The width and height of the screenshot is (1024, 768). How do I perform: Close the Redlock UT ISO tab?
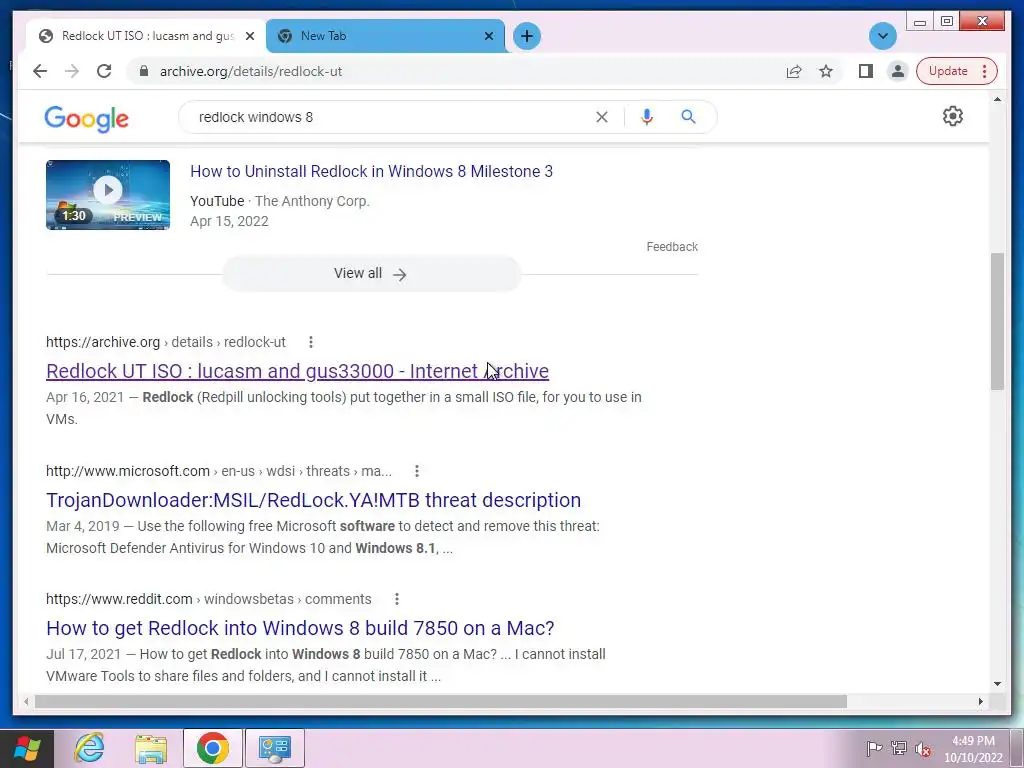[x=249, y=36]
